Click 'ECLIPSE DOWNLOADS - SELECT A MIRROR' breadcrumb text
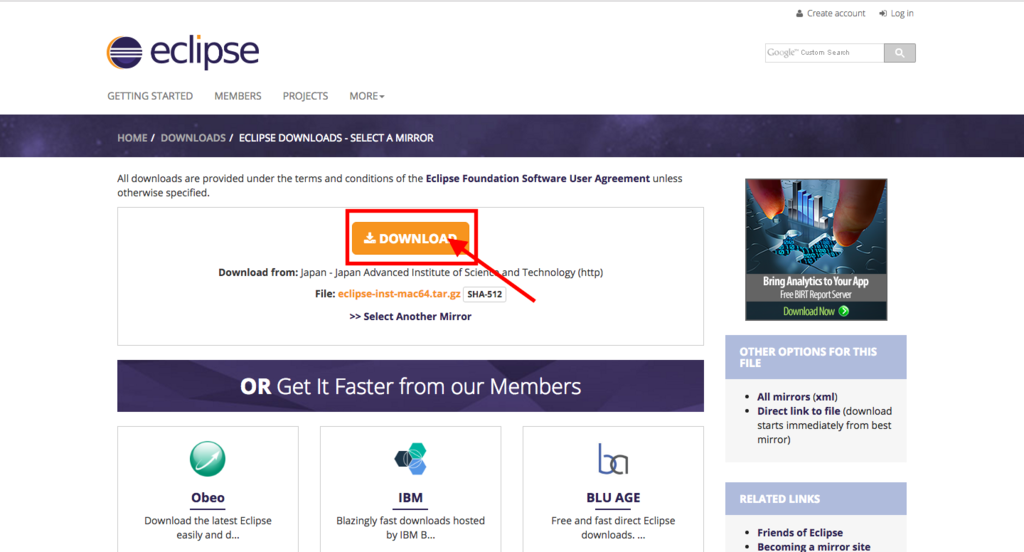 point(336,138)
